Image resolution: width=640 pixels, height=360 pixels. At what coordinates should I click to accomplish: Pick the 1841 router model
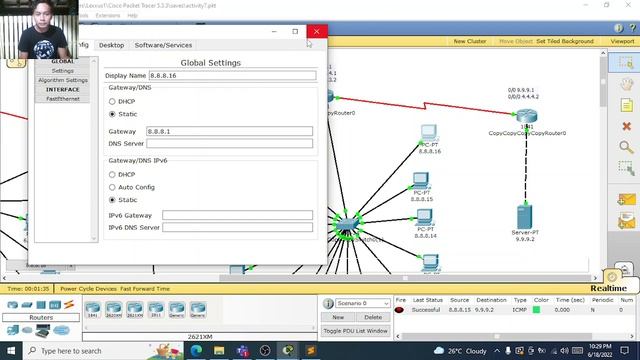click(x=93, y=310)
